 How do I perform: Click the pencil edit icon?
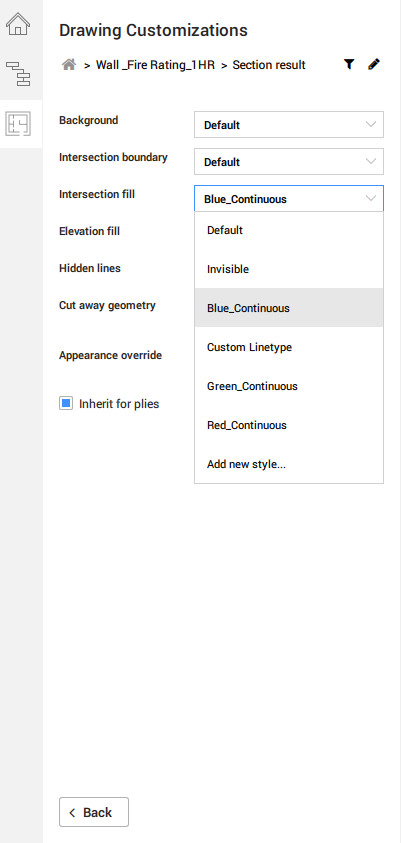click(x=374, y=65)
